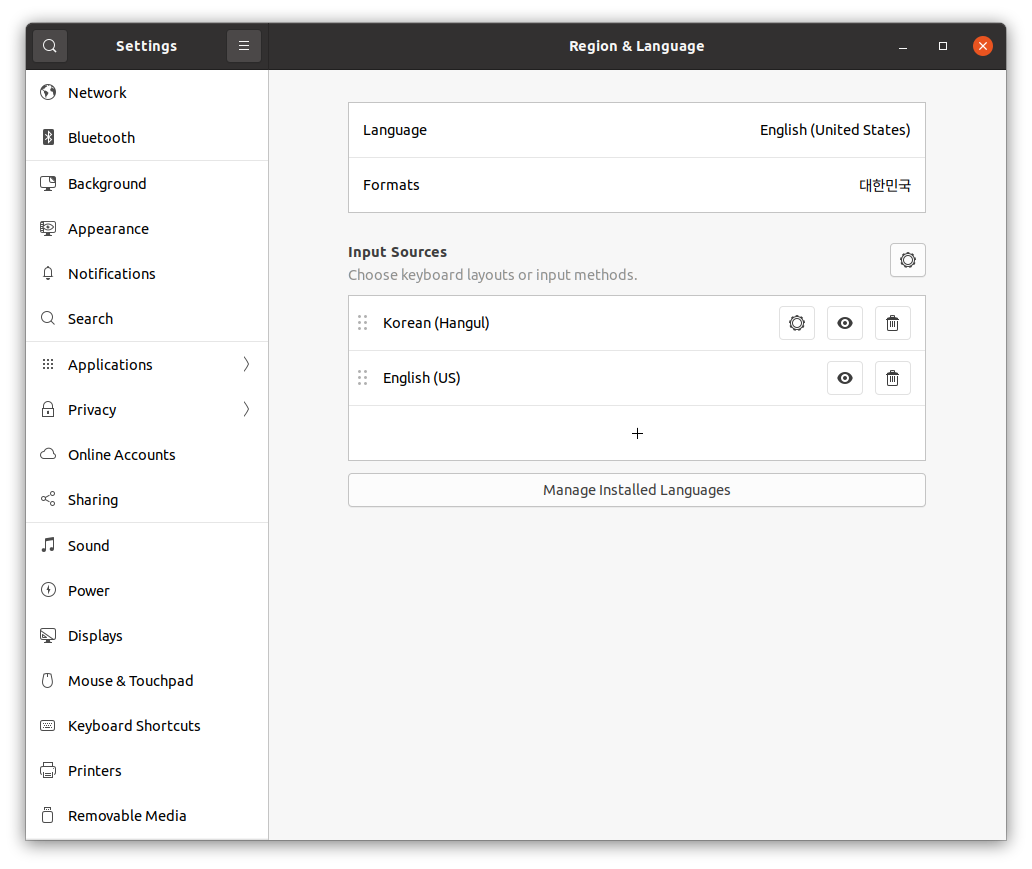
Task: Click the Appearance icon in sidebar
Action: 48,228
